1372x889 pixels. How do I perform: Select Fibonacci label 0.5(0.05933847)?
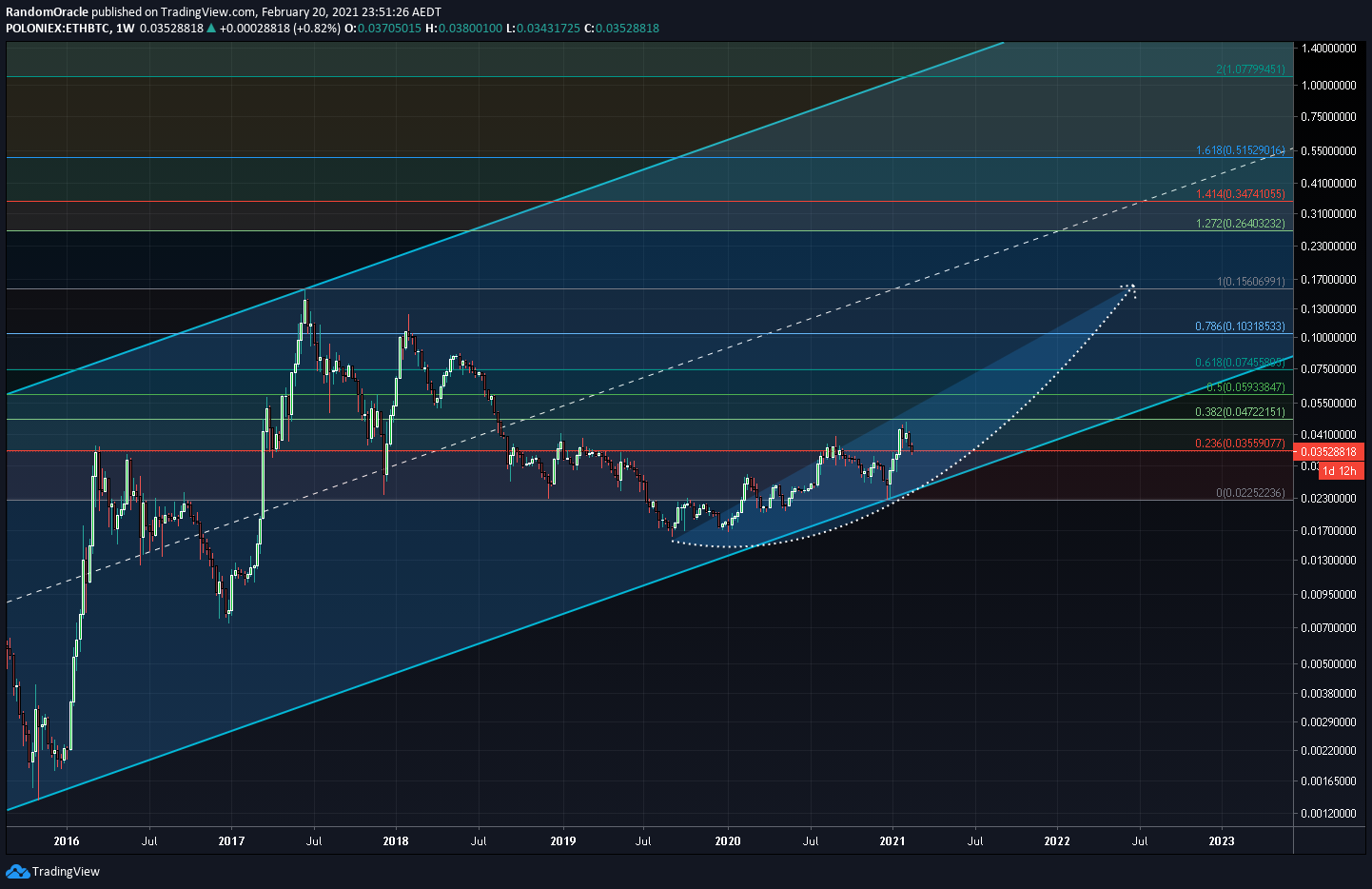1245,387
